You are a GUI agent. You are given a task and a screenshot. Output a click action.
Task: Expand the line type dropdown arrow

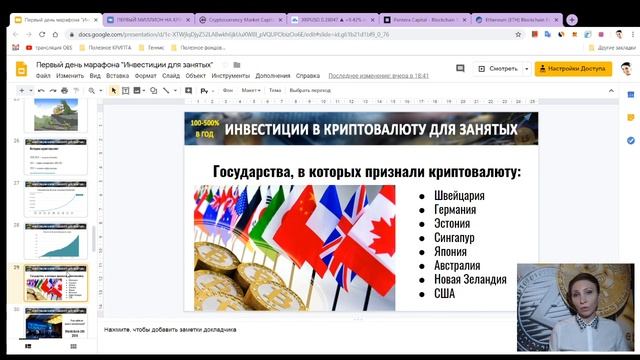(x=175, y=90)
